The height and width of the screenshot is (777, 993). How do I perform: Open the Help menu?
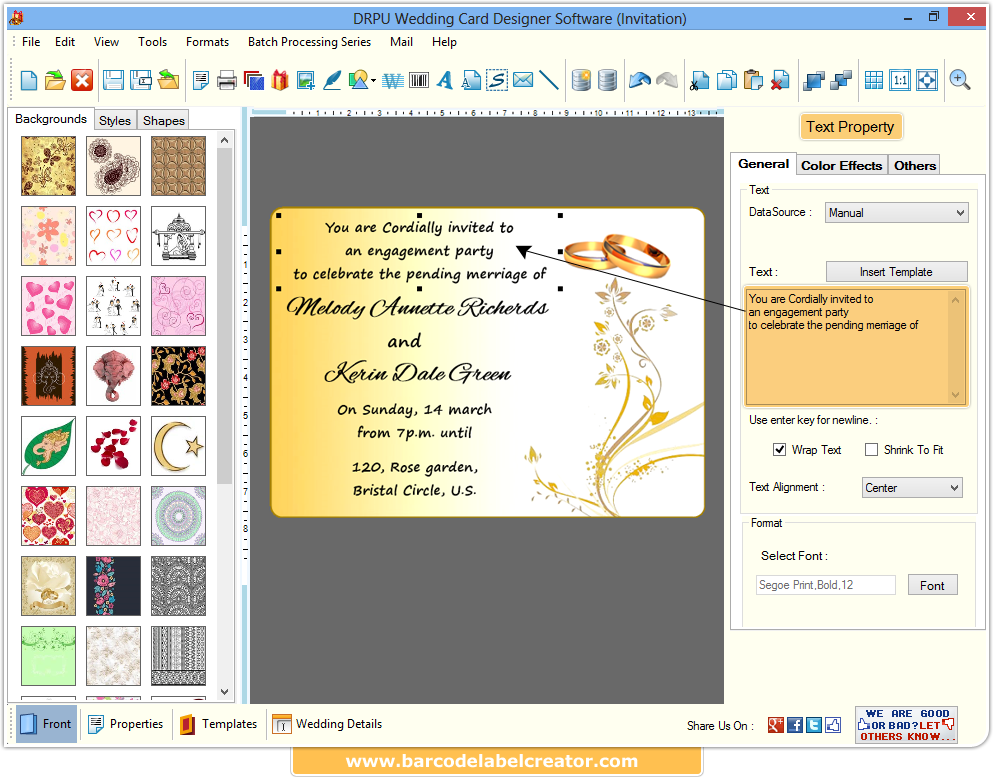(444, 42)
